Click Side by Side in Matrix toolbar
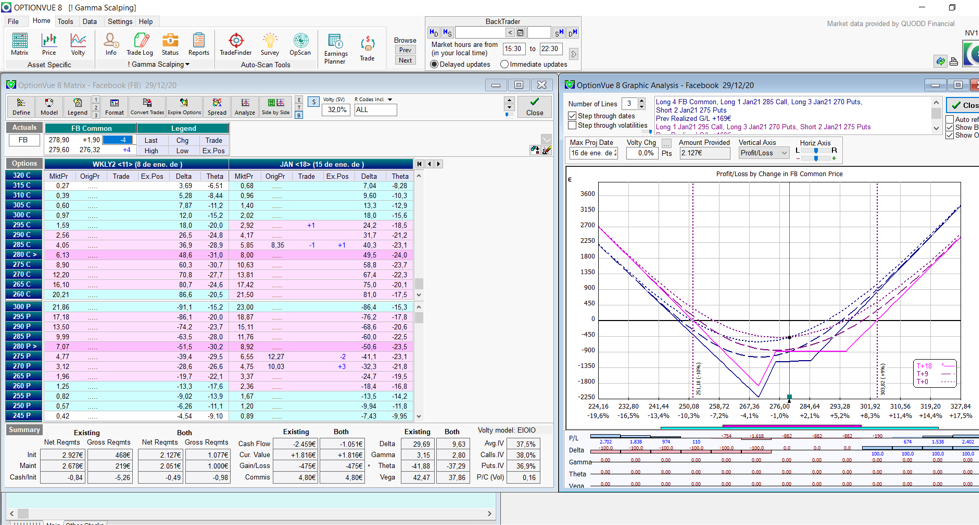The image size is (979, 525). tap(275, 107)
